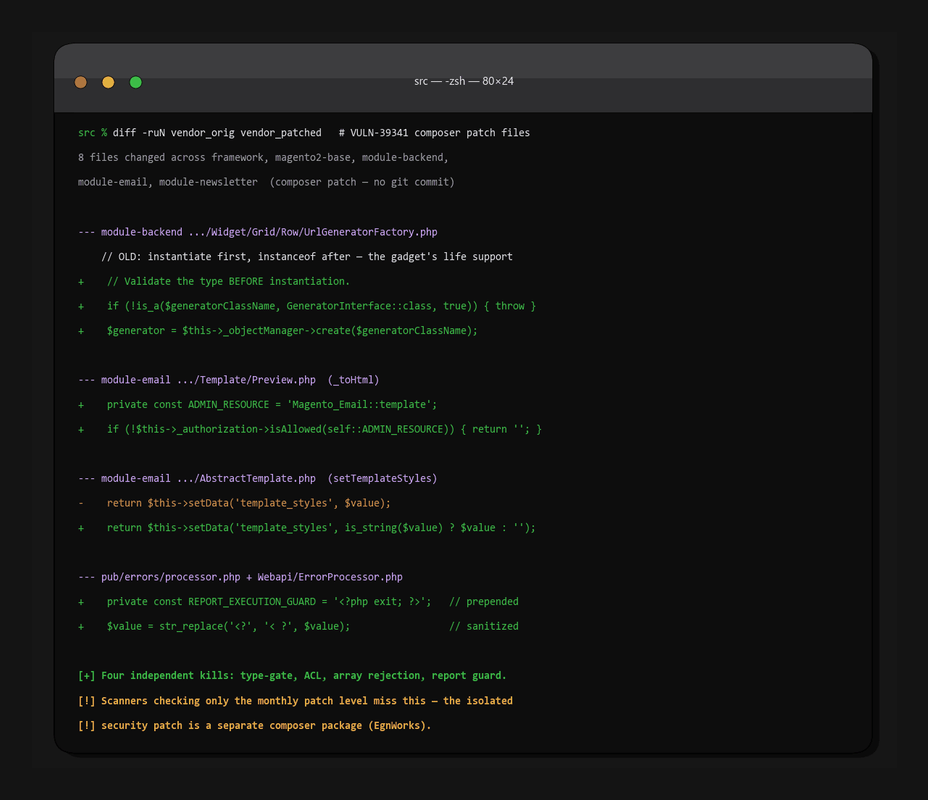Click the "[+] Four independent kills" summary line

pos(292,676)
